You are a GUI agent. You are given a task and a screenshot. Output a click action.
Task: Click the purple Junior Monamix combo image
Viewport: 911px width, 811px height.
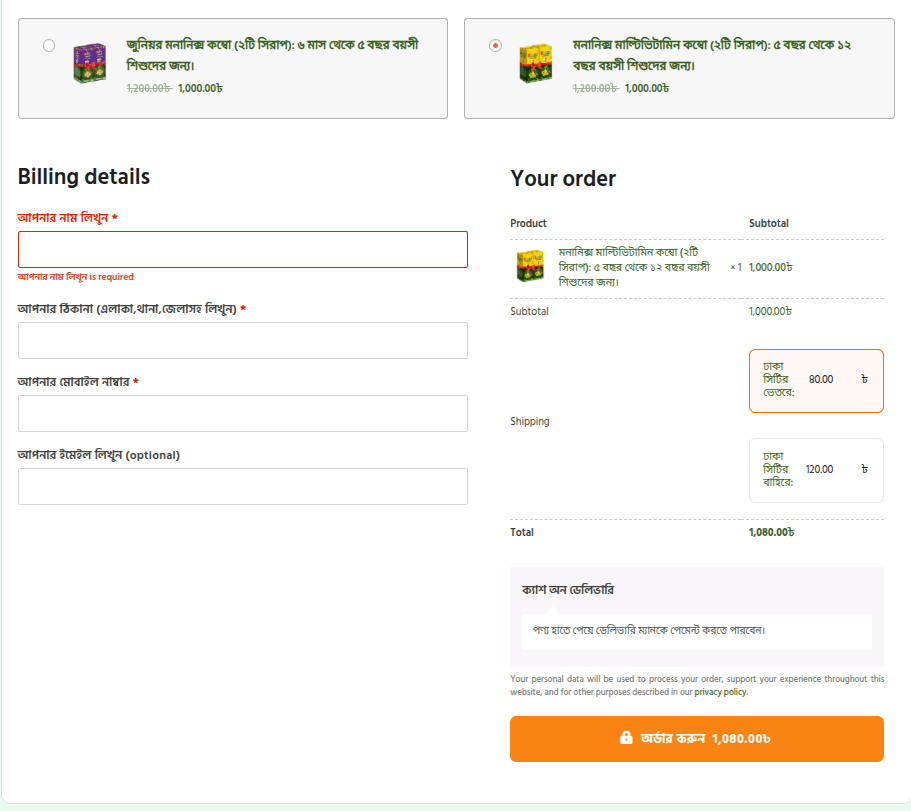click(89, 62)
